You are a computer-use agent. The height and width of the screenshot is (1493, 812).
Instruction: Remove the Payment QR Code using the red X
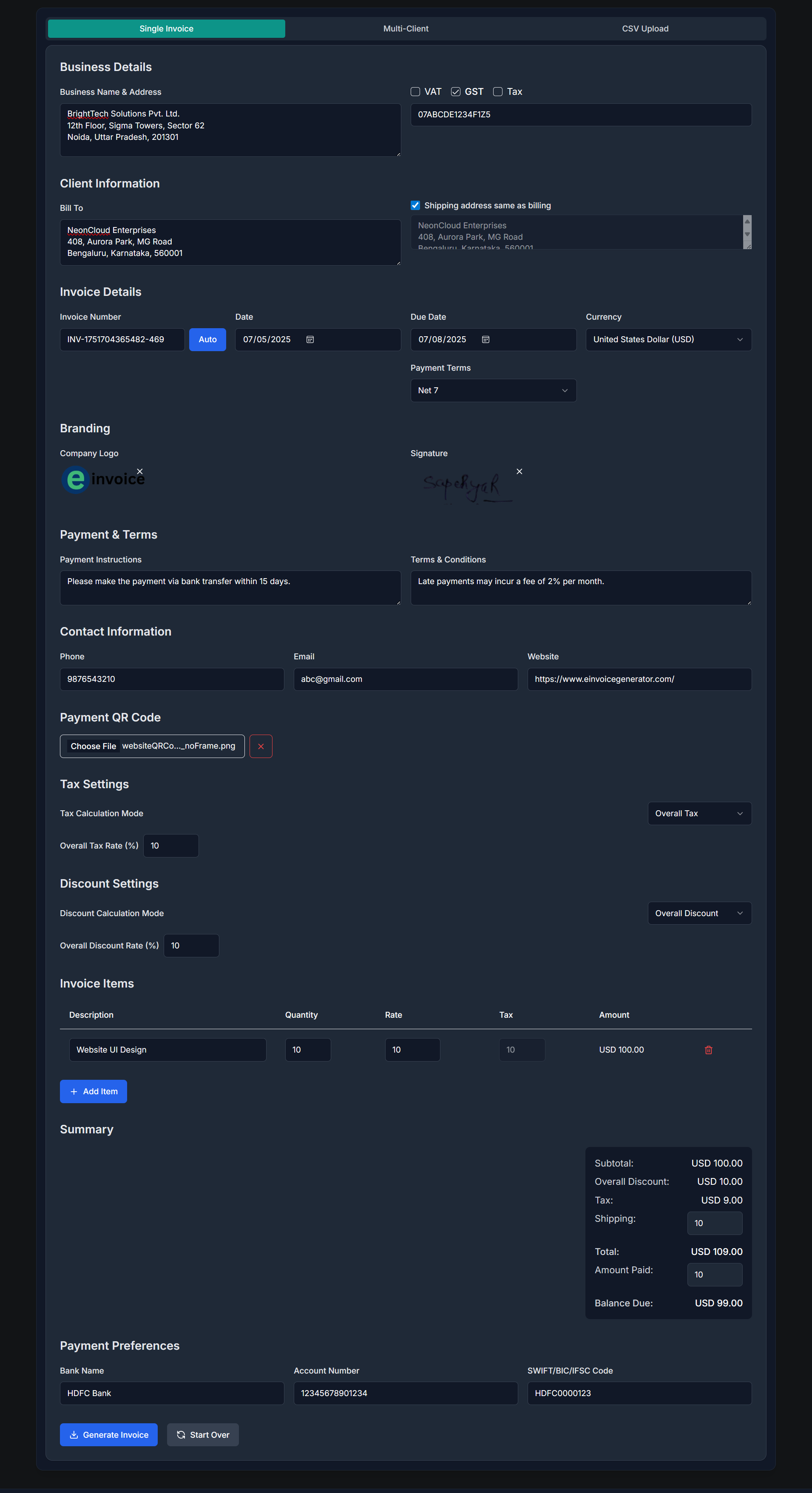[260, 746]
